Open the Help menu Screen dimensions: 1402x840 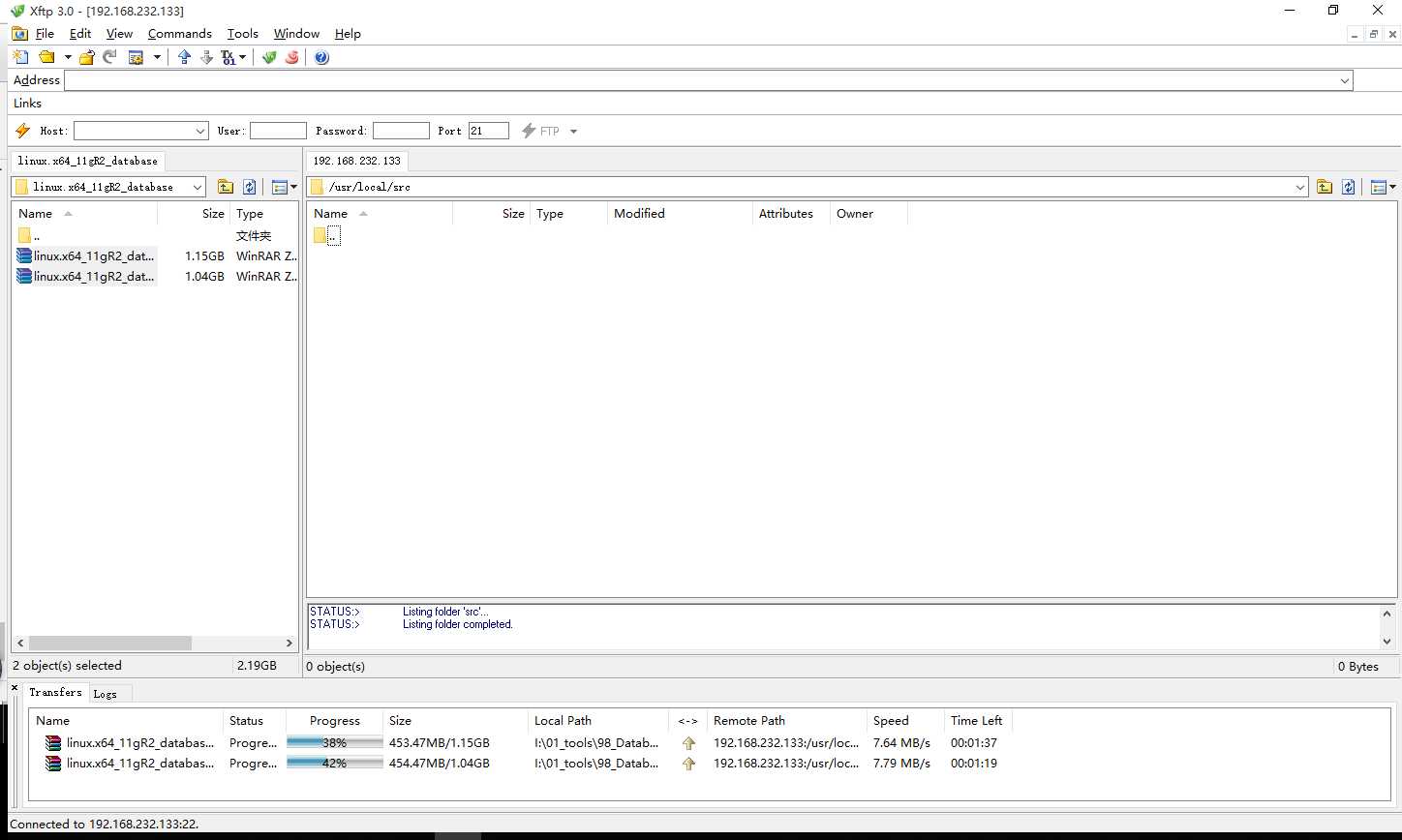pyautogui.click(x=348, y=33)
